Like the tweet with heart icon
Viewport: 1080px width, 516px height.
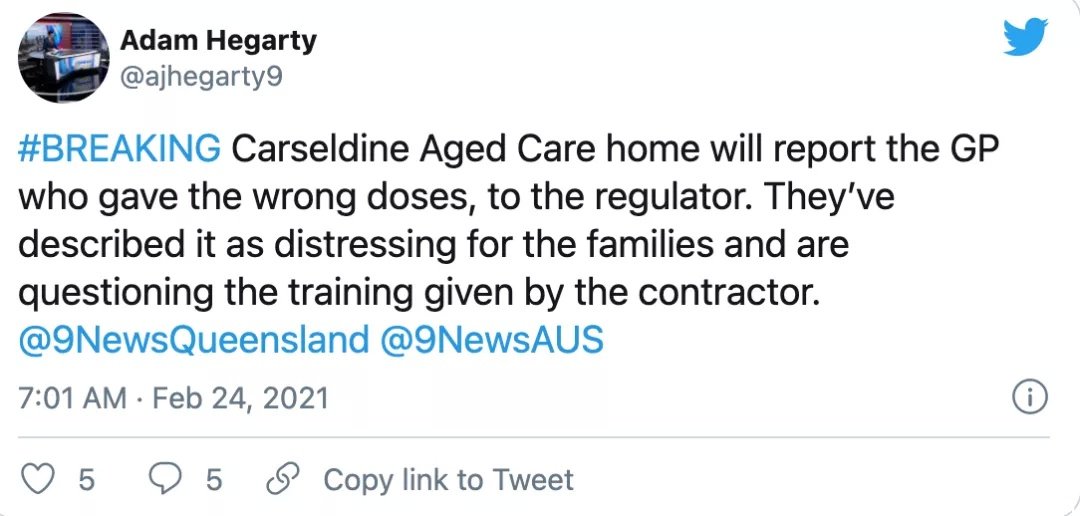[39, 479]
